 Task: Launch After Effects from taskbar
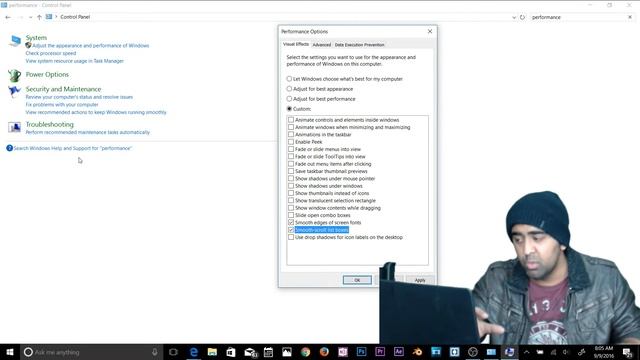point(398,352)
